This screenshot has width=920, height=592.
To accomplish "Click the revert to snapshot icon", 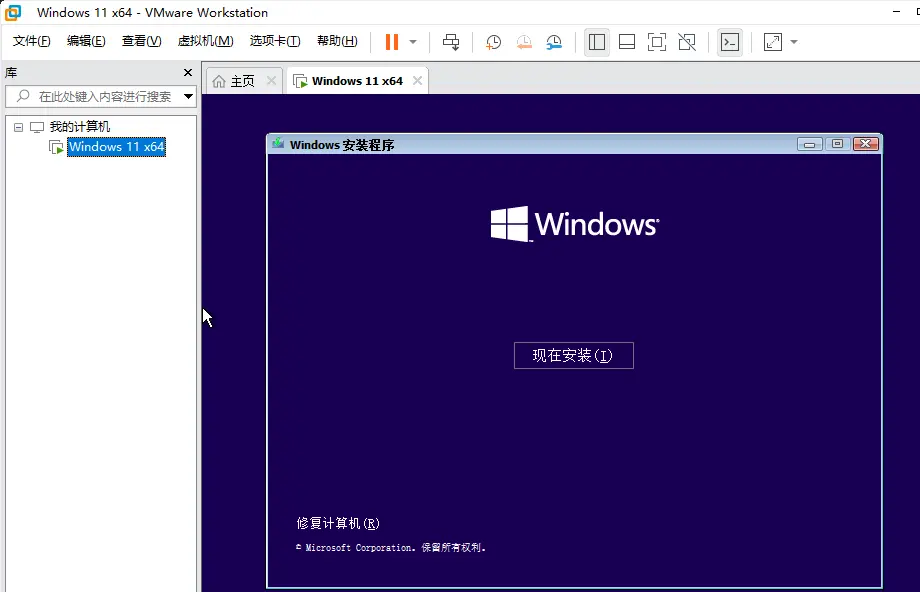I will click(524, 42).
